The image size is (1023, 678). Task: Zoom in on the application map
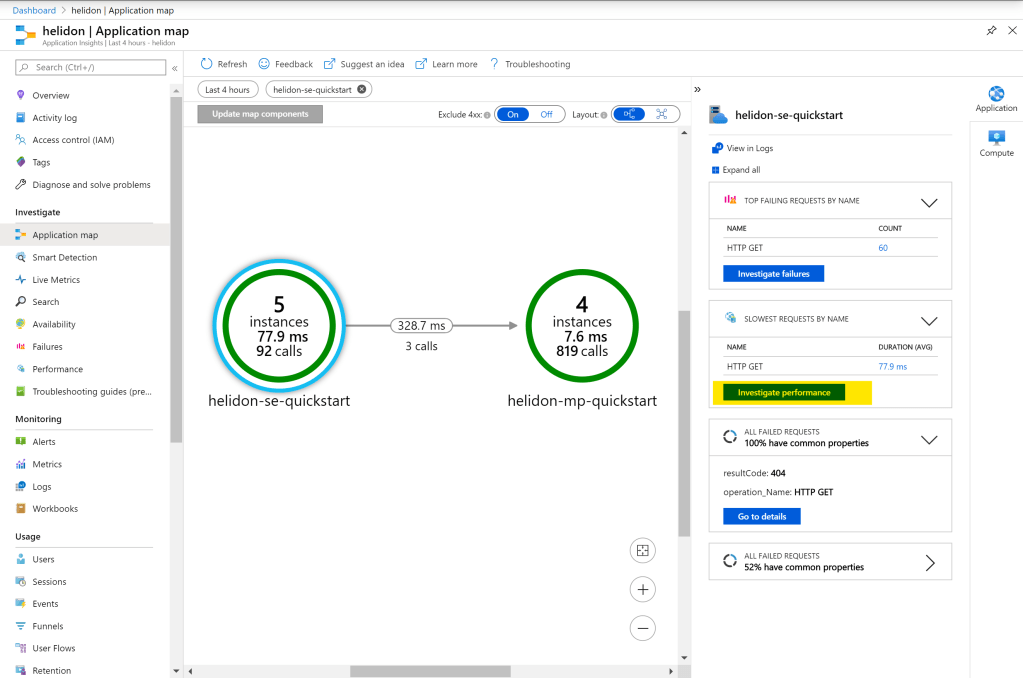(643, 590)
